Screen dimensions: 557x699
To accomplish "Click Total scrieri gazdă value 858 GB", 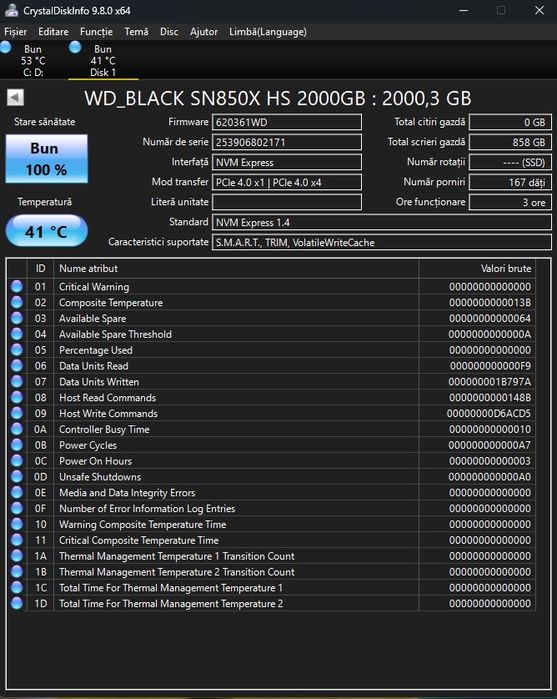I will [510, 142].
